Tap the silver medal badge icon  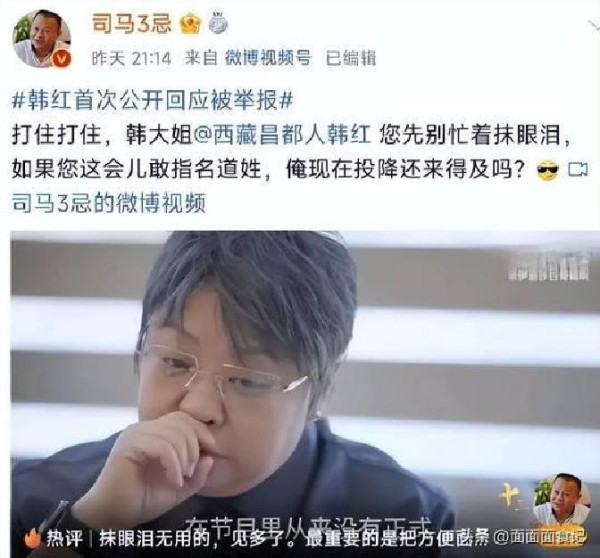pyautogui.click(x=218, y=23)
